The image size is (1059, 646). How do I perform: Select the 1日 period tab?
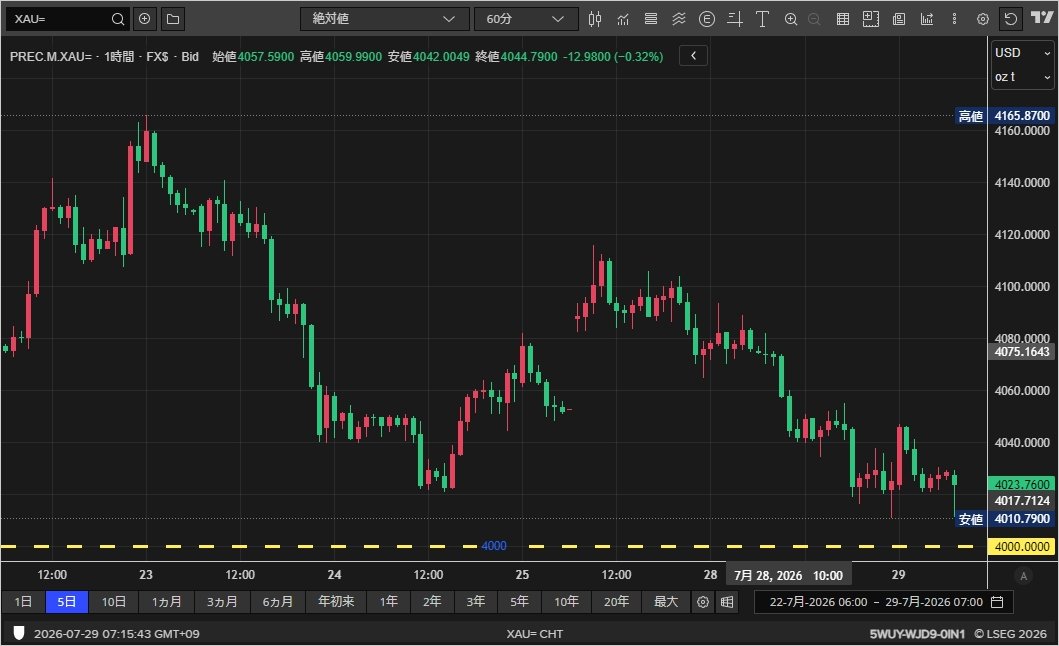click(x=23, y=601)
